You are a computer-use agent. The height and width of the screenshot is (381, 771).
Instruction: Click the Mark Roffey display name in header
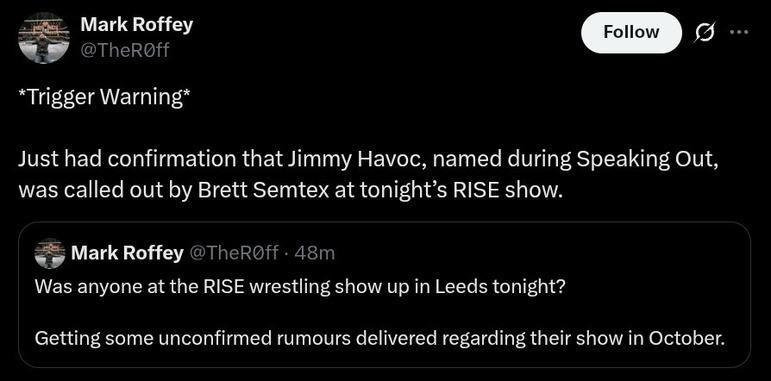click(x=136, y=25)
